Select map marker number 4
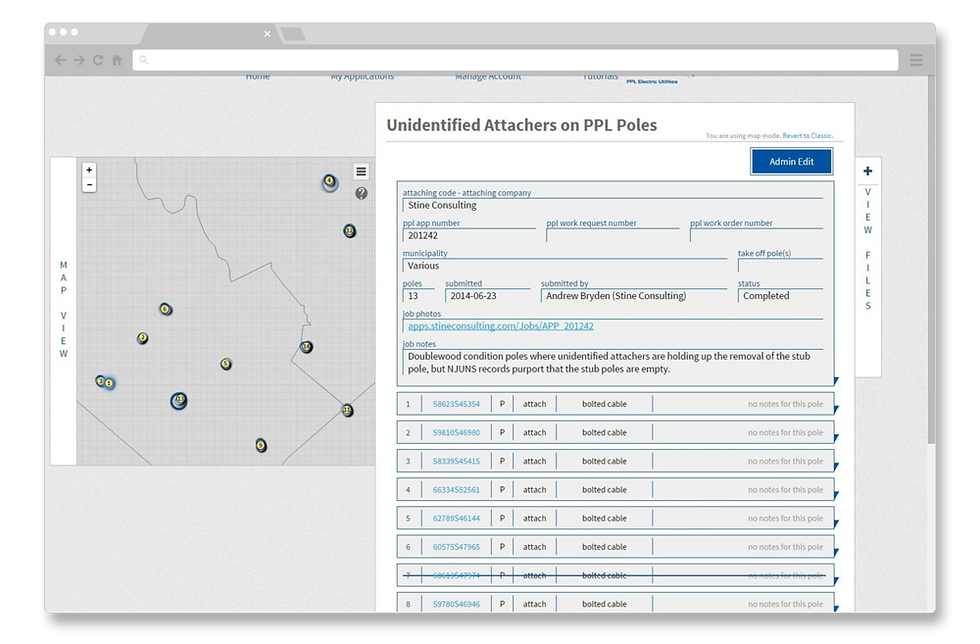This screenshot has height=644, width=980. coord(329,182)
